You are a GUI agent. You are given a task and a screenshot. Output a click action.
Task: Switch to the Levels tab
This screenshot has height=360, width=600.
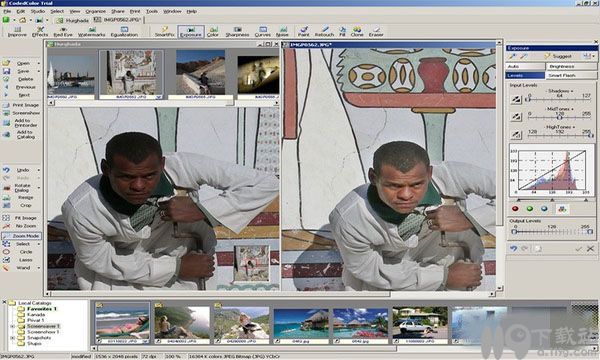pos(525,75)
